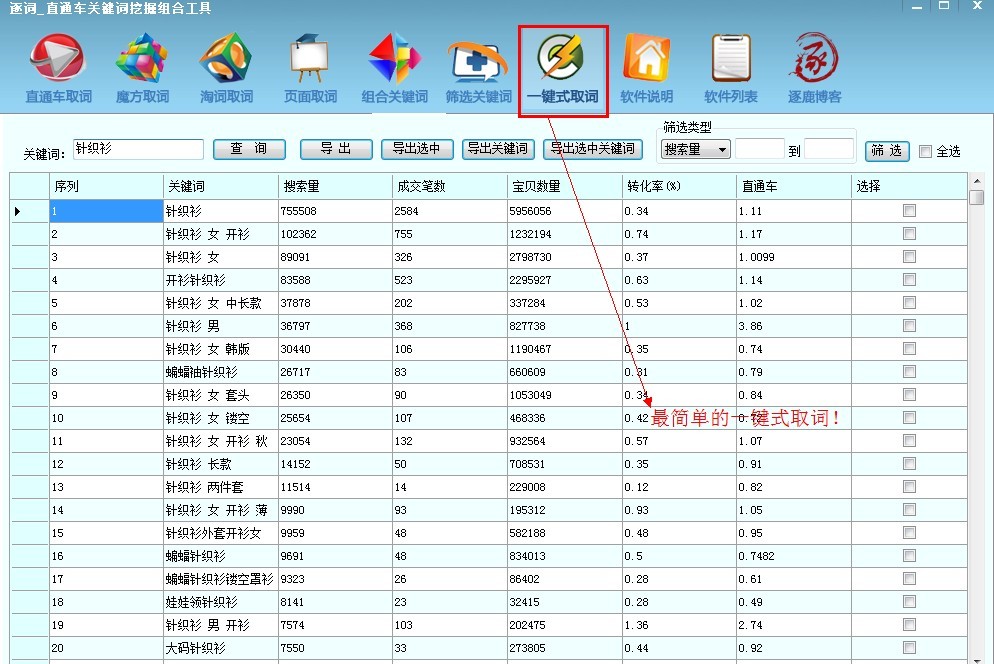
Task: Check the box for row 4 开衫针织衫
Action: (x=909, y=280)
